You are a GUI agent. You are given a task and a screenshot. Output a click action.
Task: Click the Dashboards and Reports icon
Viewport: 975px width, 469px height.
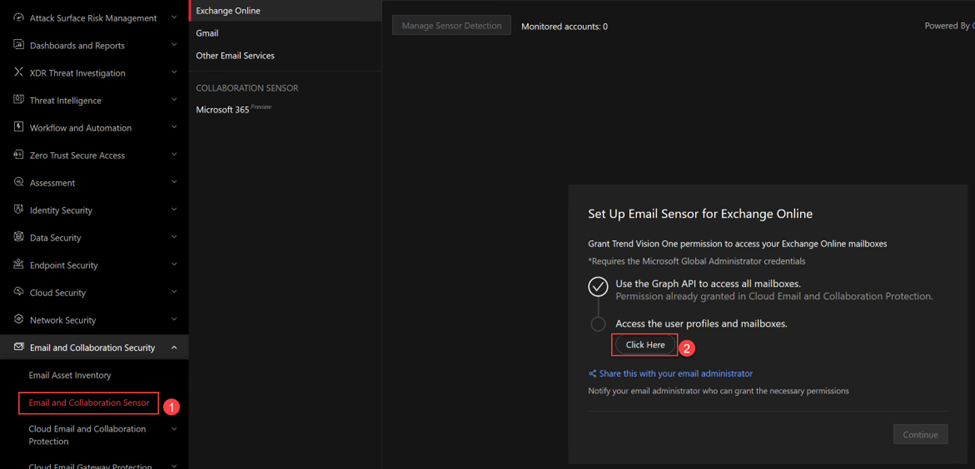tap(18, 45)
